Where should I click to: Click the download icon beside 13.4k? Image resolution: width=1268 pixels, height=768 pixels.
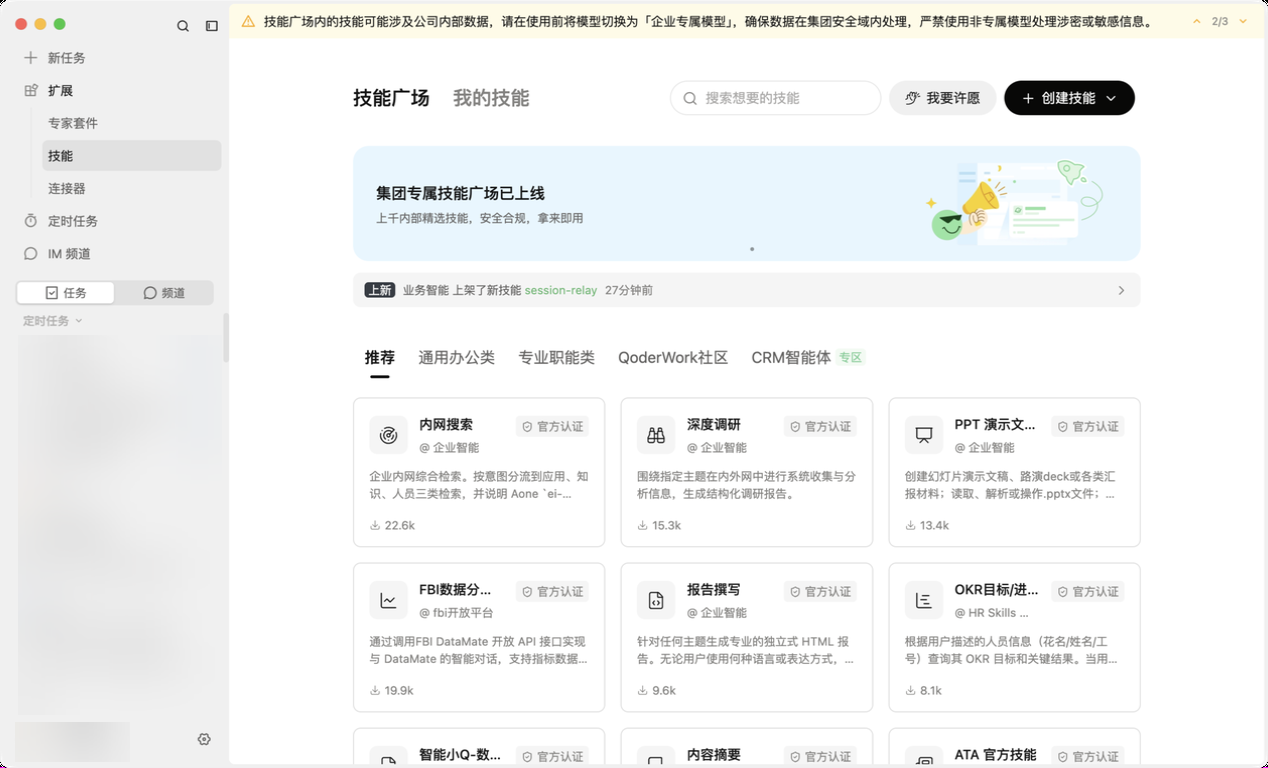[911, 525]
